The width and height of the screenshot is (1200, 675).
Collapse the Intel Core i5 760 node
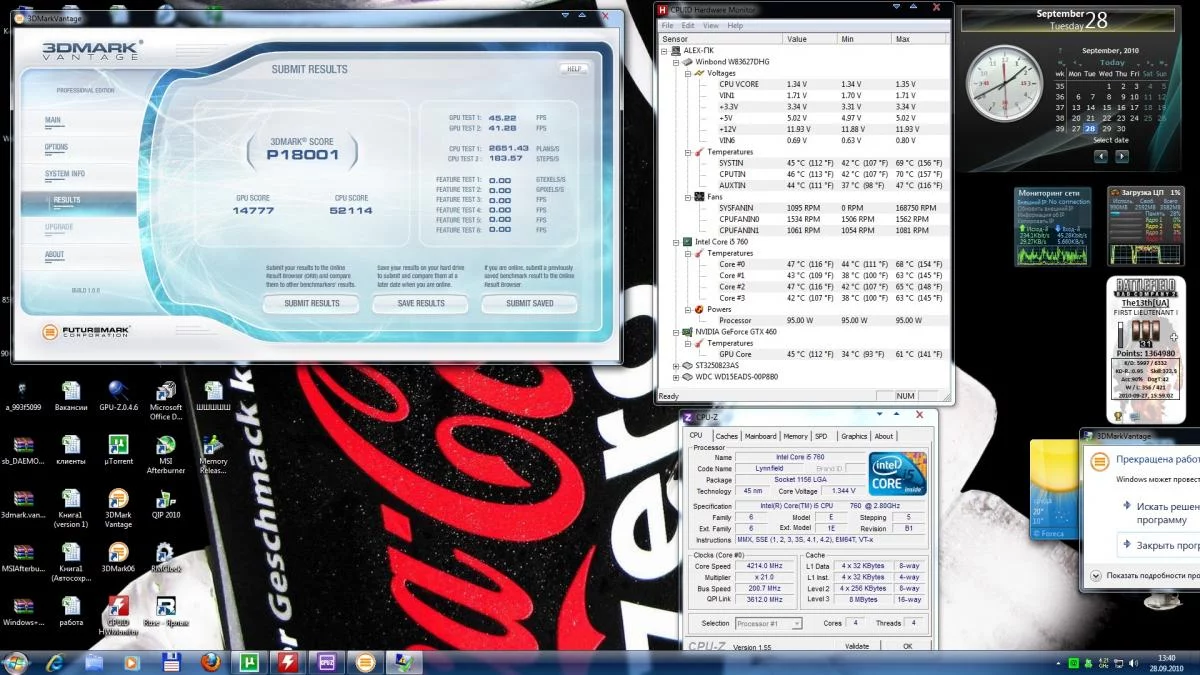[x=676, y=242]
